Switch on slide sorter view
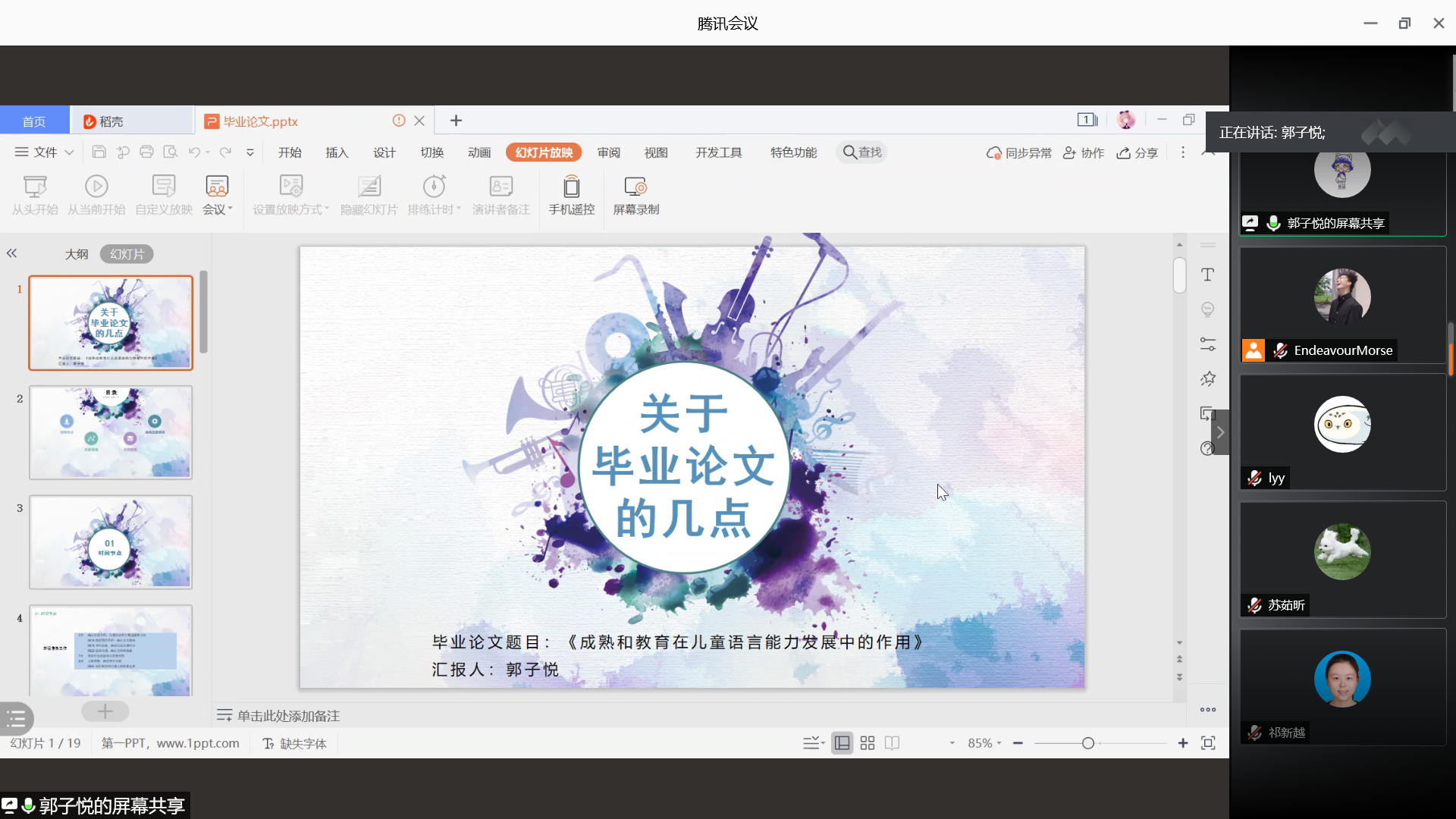1456x819 pixels. tap(867, 743)
